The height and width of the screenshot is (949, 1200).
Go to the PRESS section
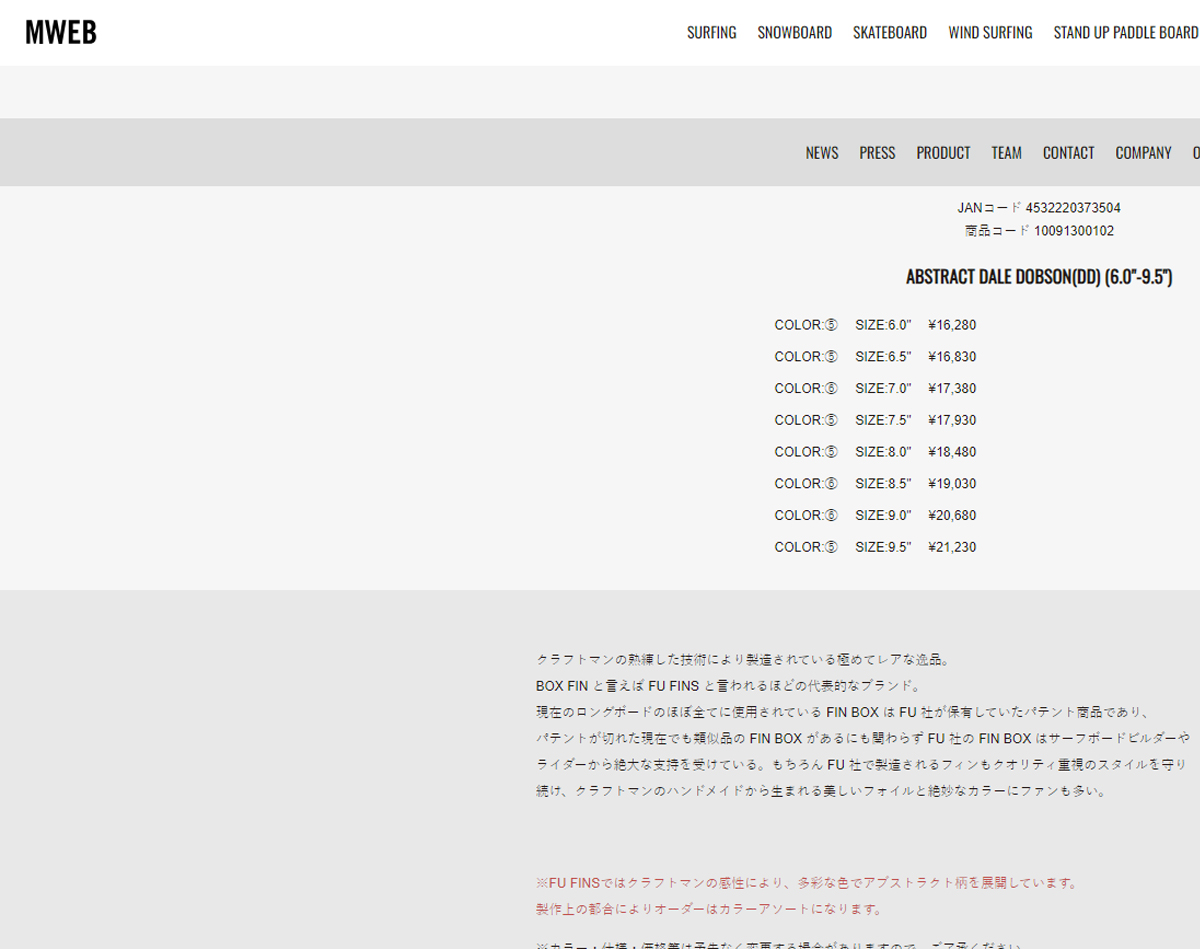876,152
